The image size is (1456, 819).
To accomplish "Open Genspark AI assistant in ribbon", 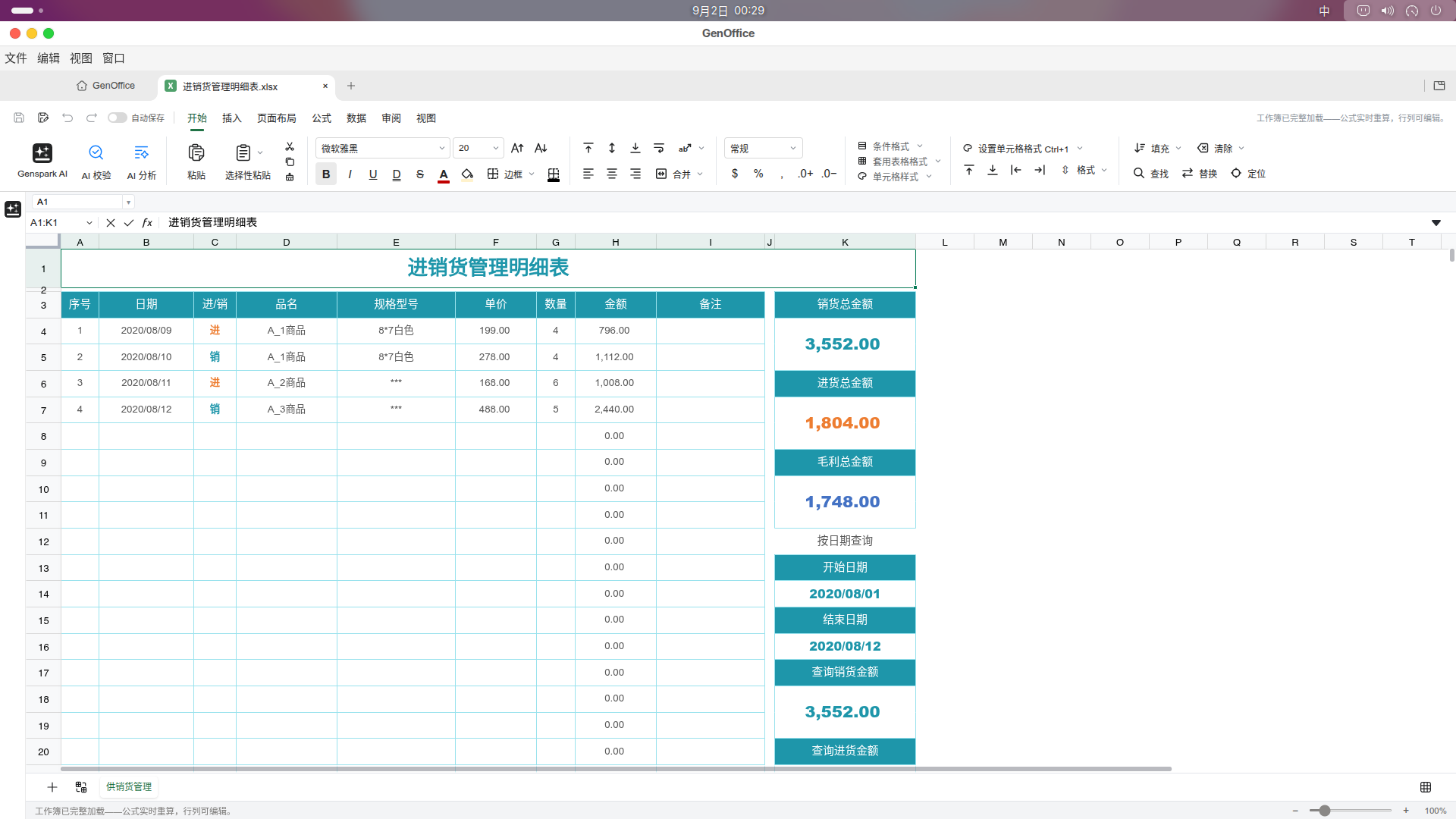I will pos(42,161).
